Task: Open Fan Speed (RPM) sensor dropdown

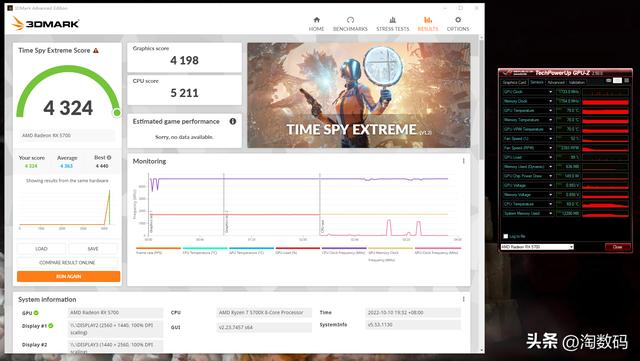Action: [x=550, y=148]
